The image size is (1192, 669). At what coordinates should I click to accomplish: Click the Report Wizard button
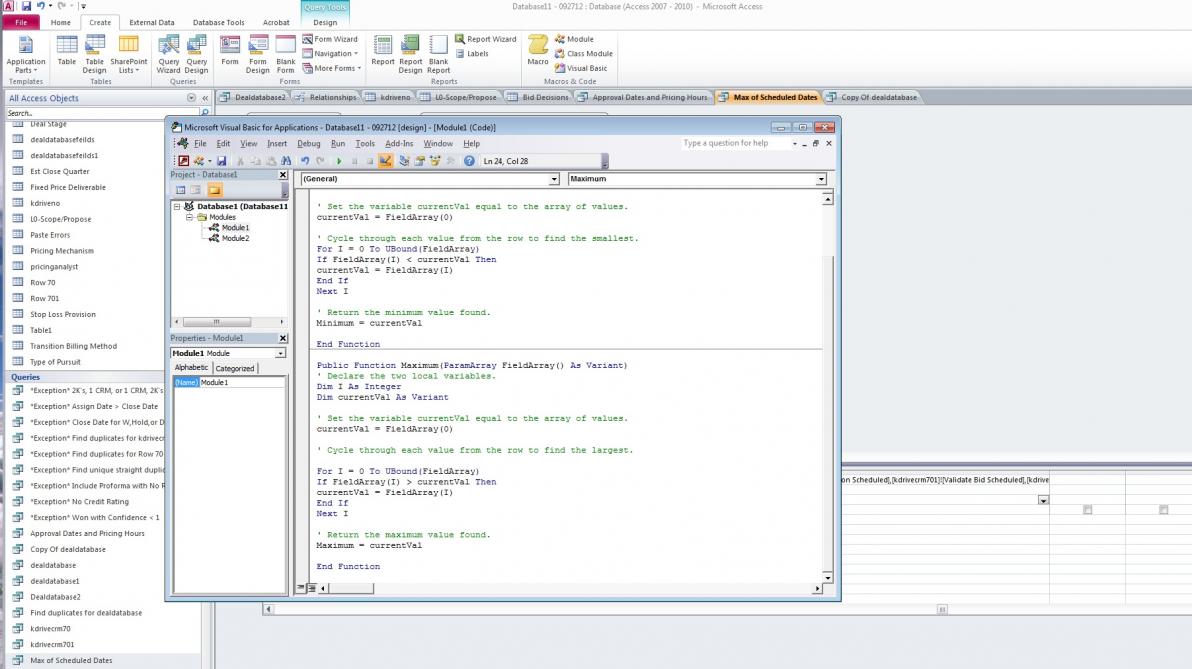[x=485, y=39]
